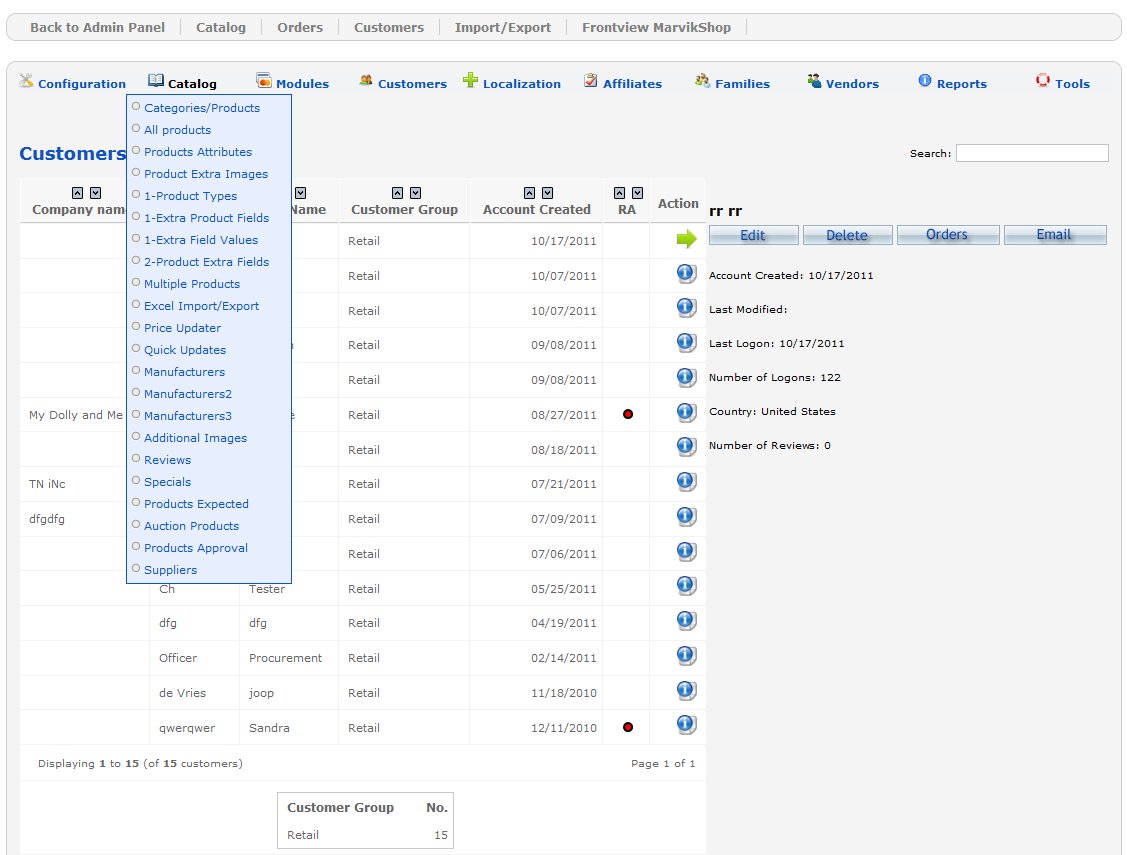
Task: Click info icon for de Vries row
Action: click(x=686, y=690)
